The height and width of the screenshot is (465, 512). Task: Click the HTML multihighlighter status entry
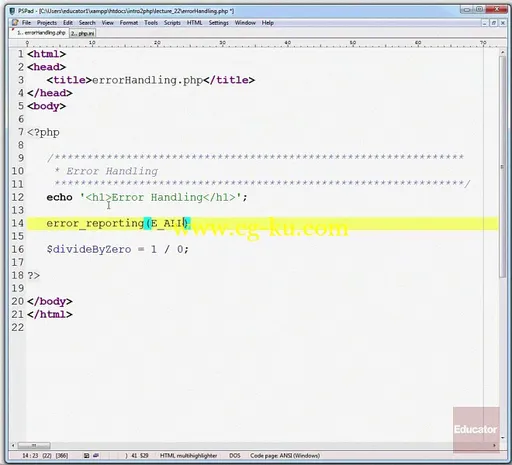pyautogui.click(x=188, y=456)
